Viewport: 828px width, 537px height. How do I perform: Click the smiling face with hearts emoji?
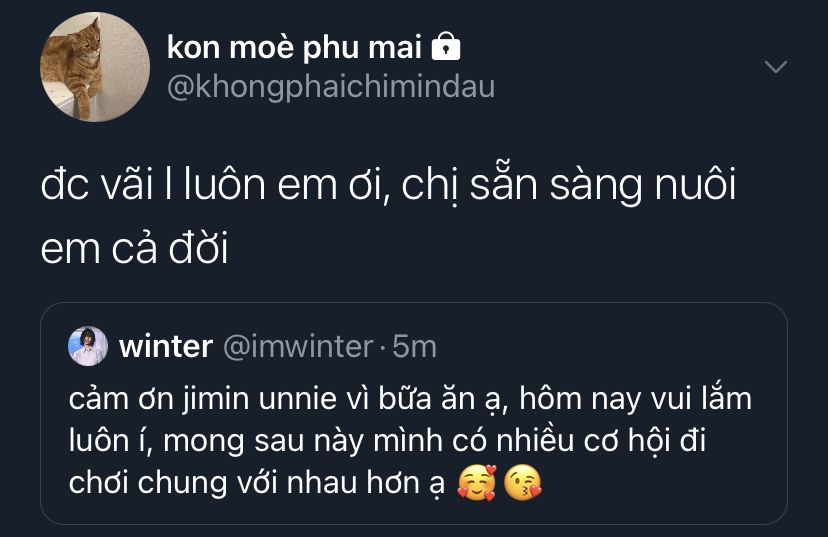click(476, 483)
